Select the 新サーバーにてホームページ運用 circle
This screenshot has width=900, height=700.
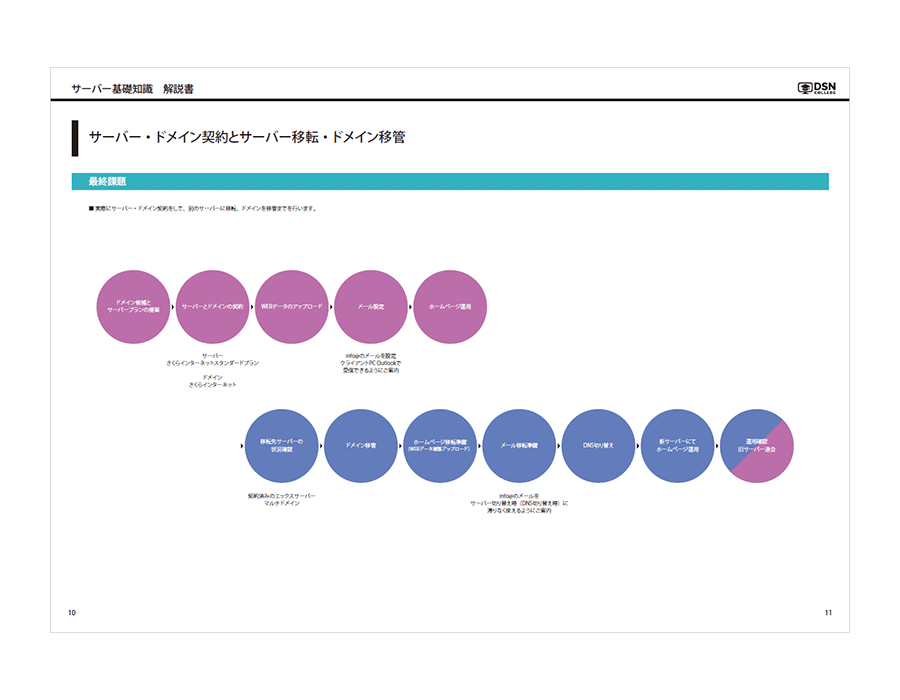coord(678,446)
